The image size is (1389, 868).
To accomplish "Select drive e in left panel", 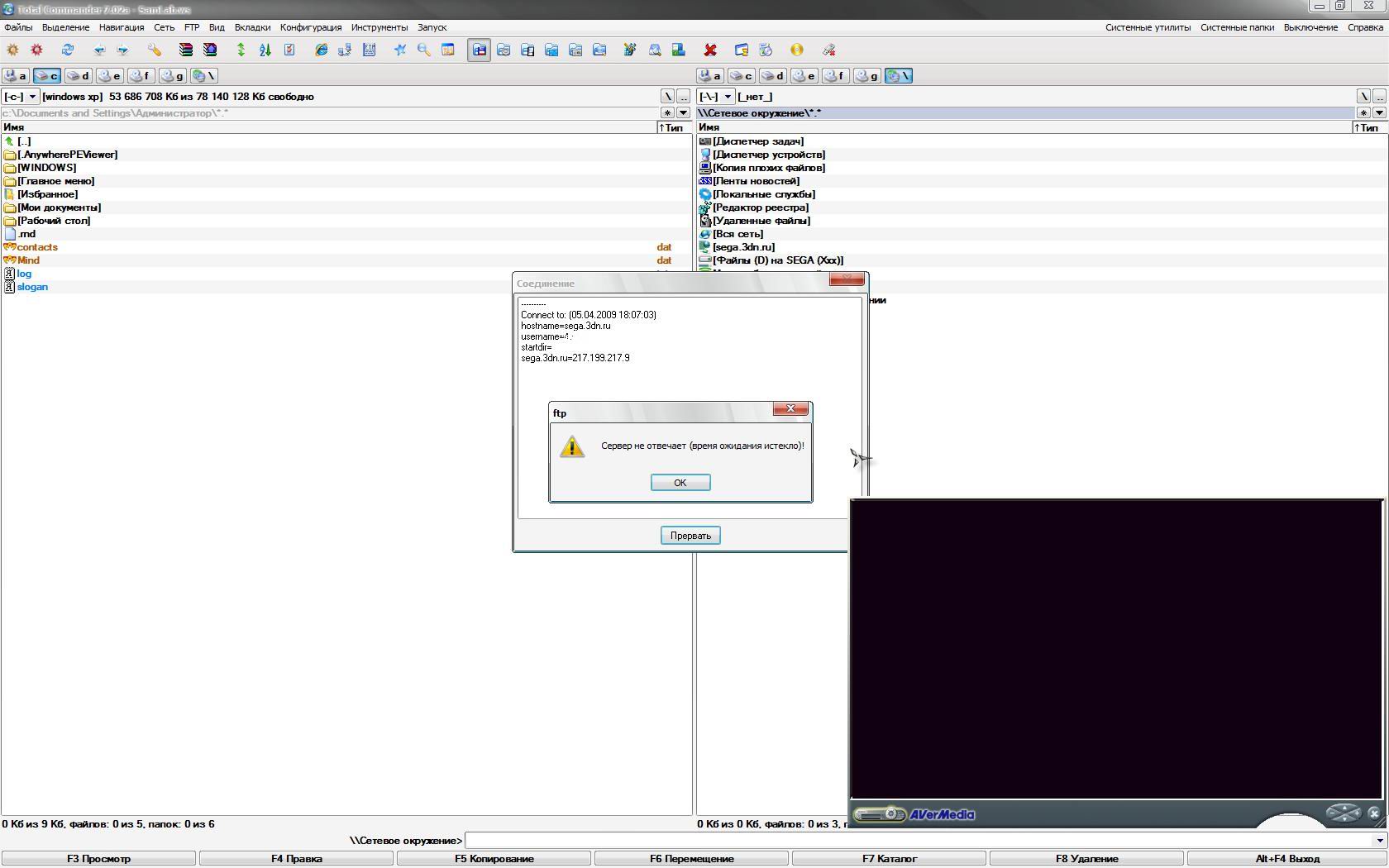I will tap(110, 75).
